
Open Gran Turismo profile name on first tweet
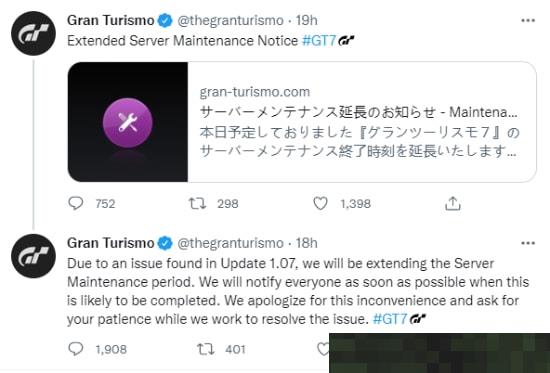click(x=110, y=20)
